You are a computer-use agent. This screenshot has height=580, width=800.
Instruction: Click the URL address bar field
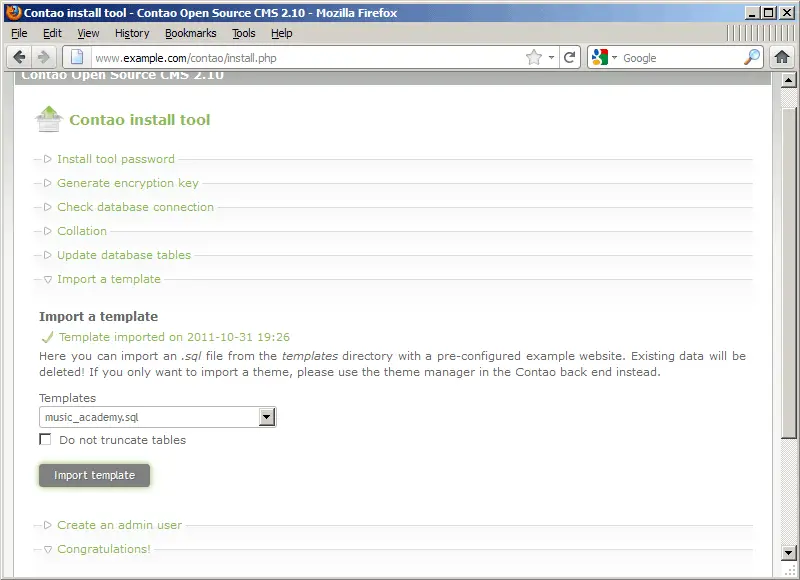click(x=308, y=58)
